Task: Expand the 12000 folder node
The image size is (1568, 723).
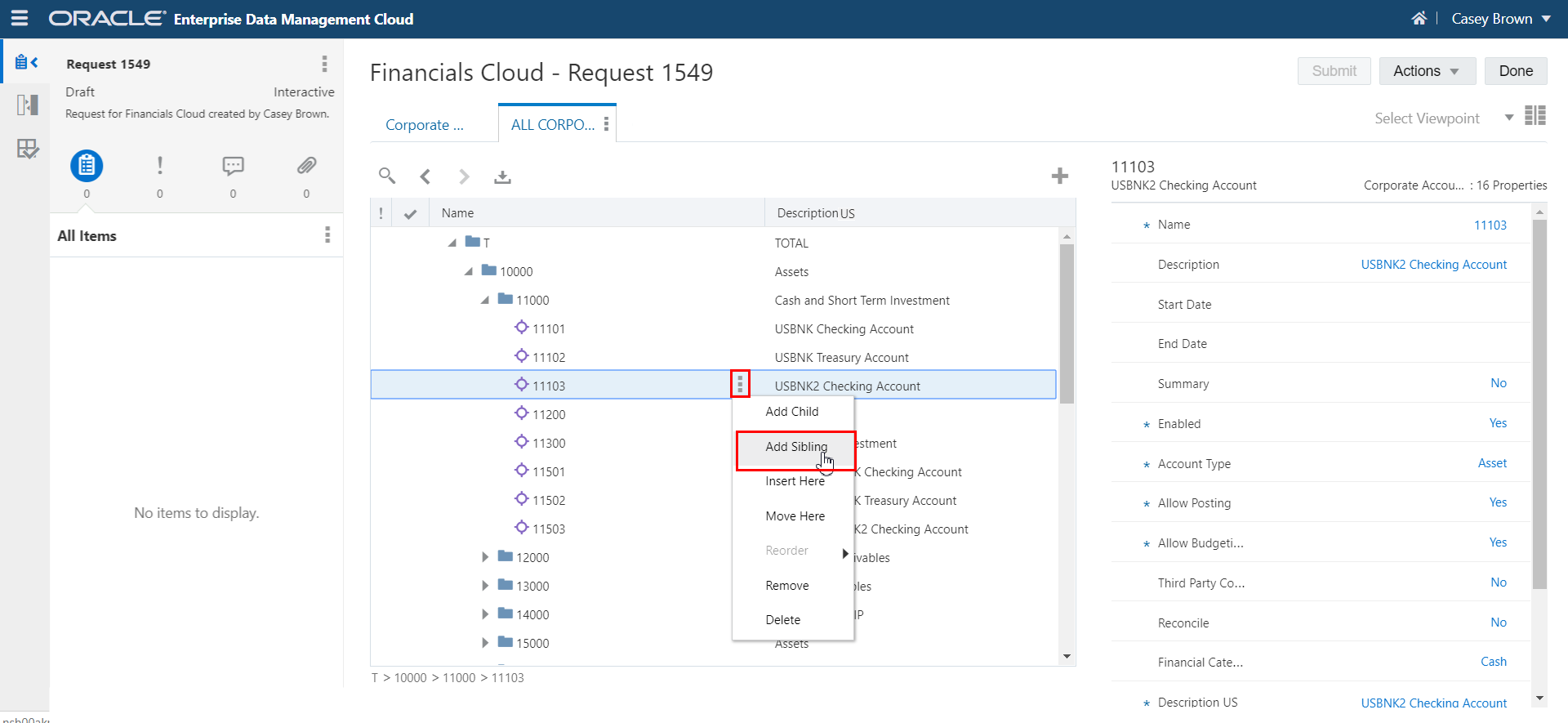Action: point(484,557)
